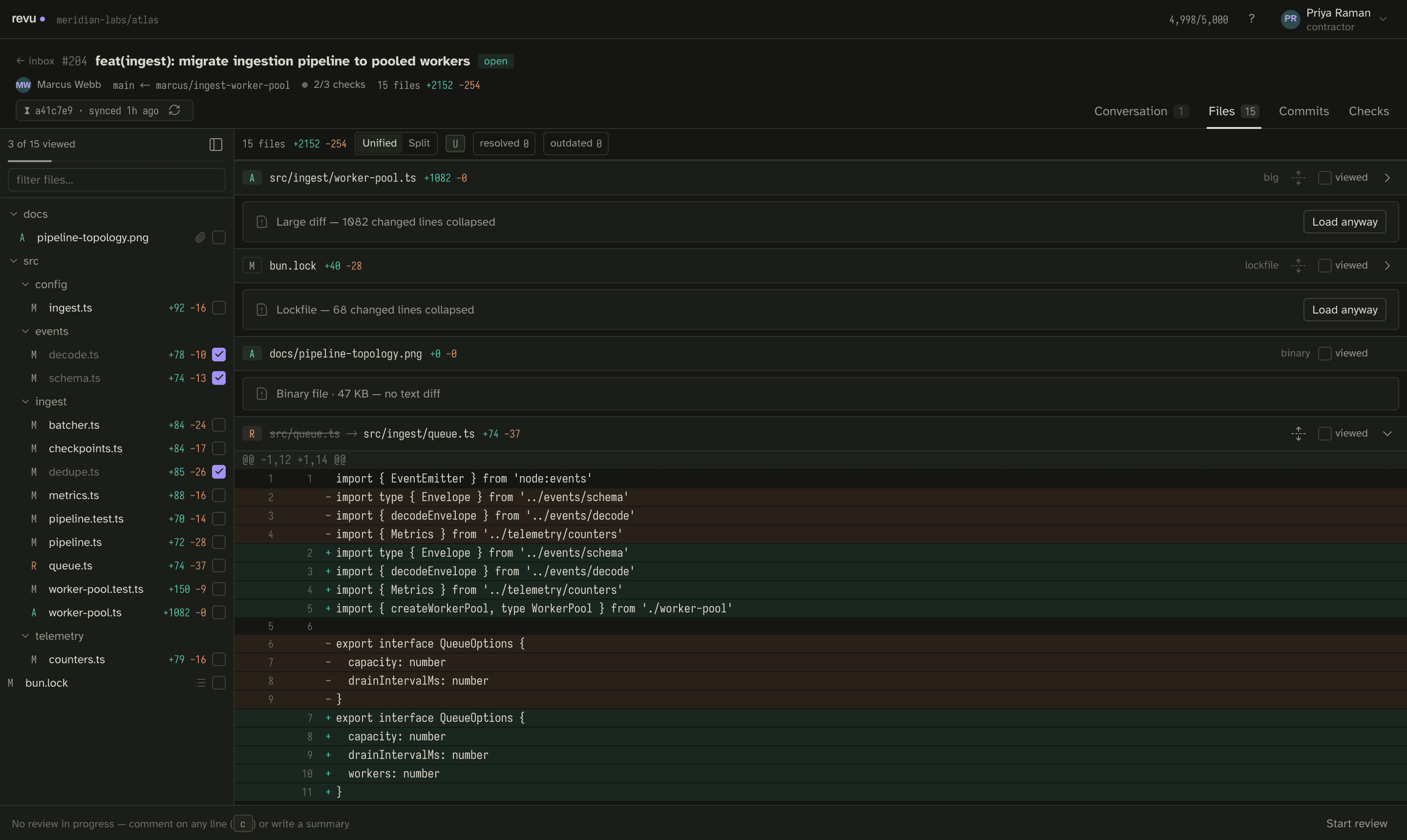Open the Checks tab
Viewport: 1407px width, 840px height.
[x=1368, y=111]
